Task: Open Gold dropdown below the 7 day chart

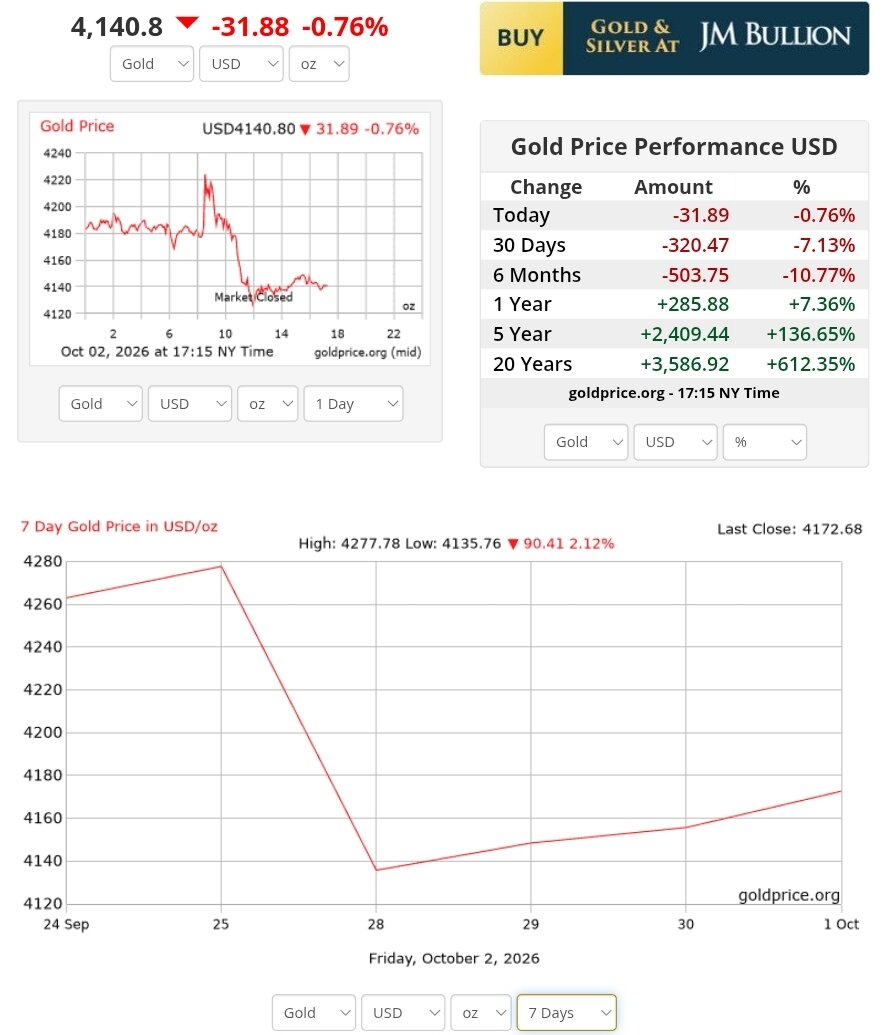Action: [314, 1013]
